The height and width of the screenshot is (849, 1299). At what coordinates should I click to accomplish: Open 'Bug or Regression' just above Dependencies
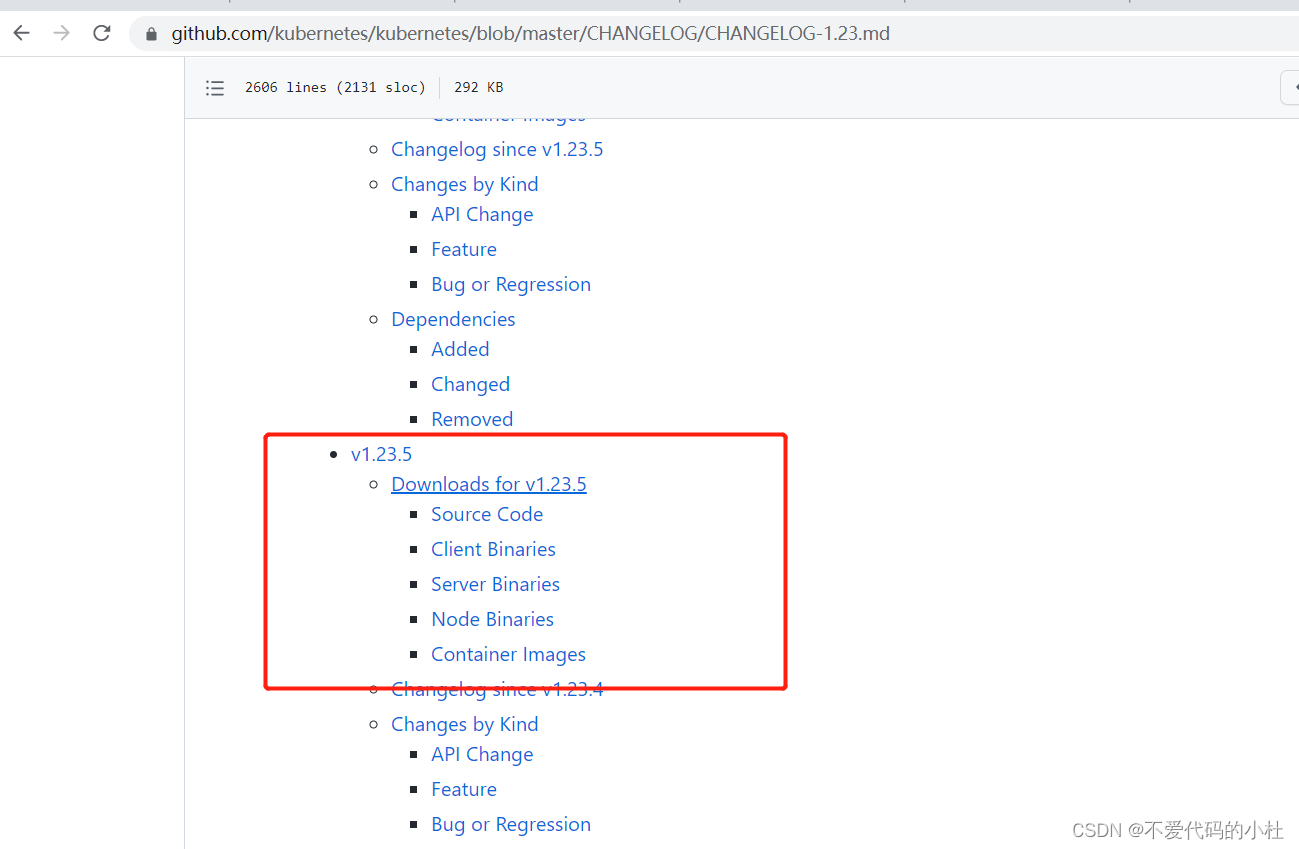pos(511,284)
